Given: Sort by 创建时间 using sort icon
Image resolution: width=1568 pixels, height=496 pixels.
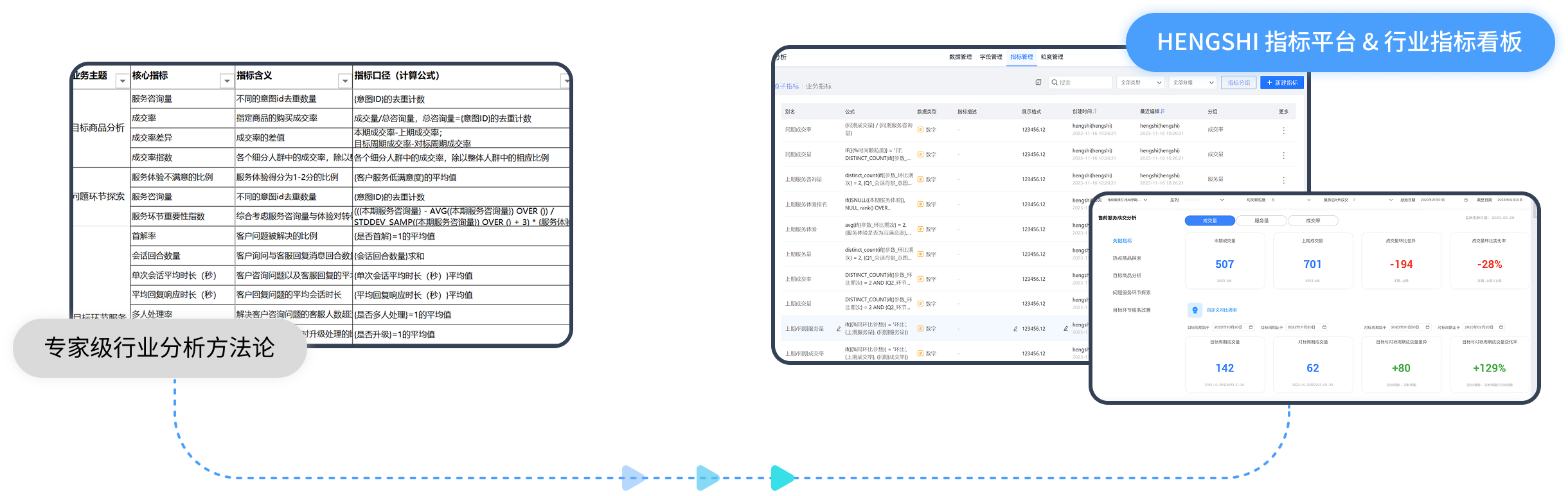Looking at the screenshot, I should click(x=1094, y=112).
